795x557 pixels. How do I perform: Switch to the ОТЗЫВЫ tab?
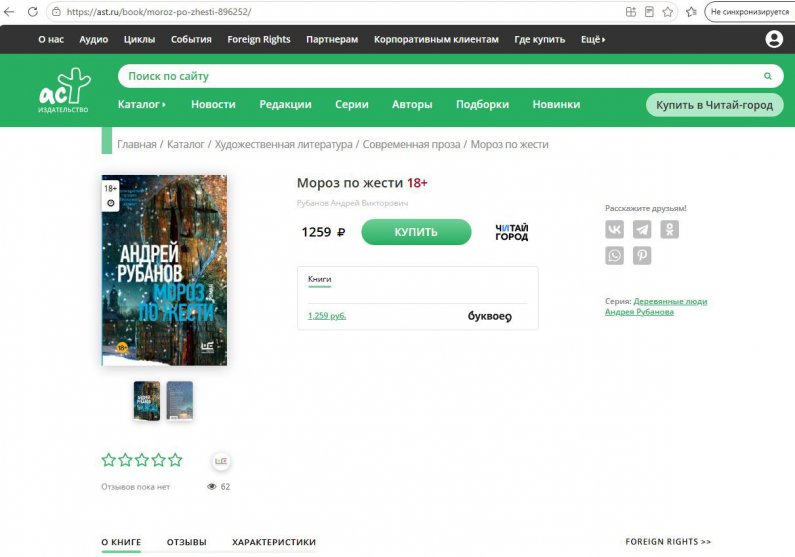pos(187,542)
